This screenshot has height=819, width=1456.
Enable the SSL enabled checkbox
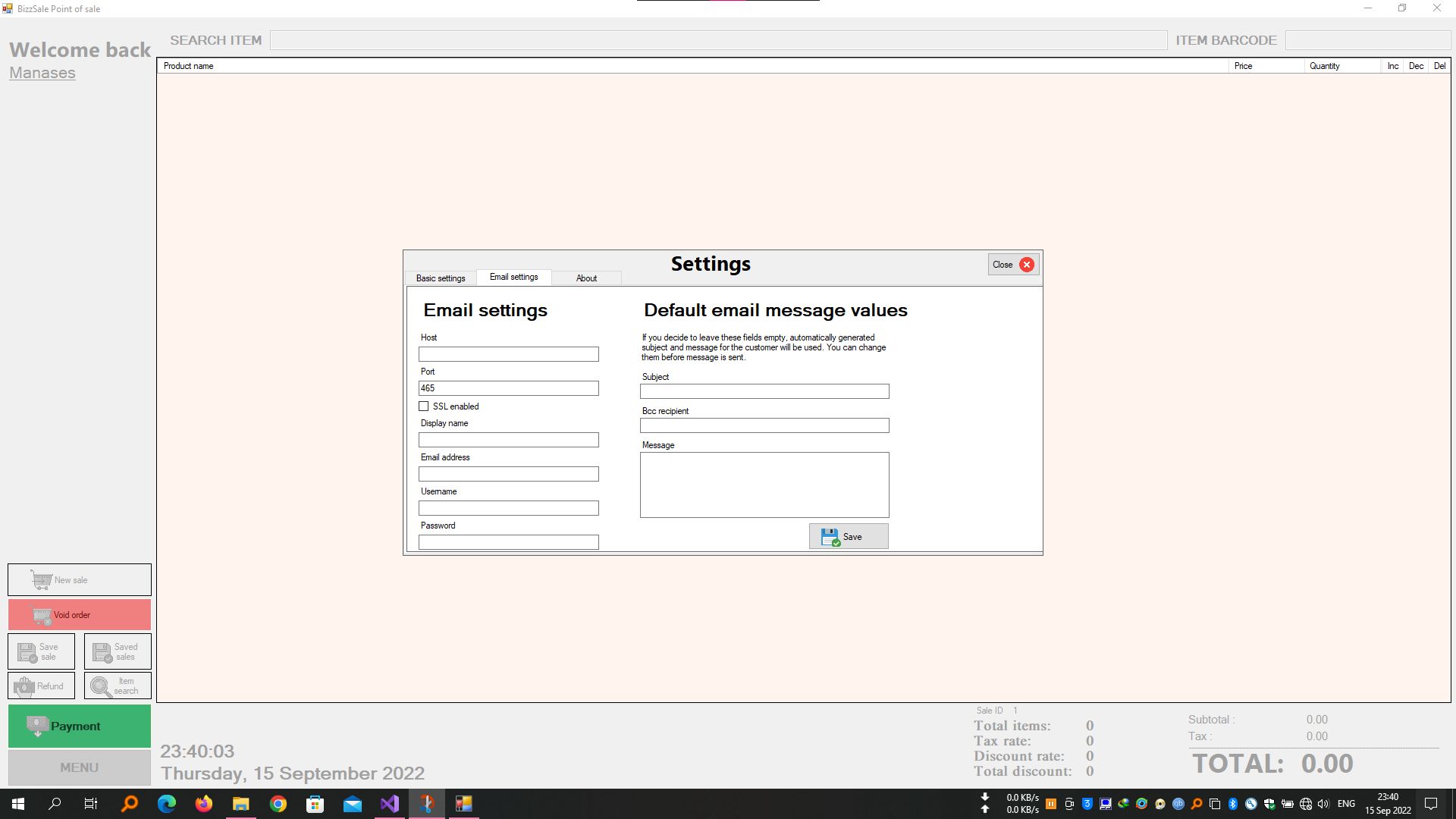[424, 406]
